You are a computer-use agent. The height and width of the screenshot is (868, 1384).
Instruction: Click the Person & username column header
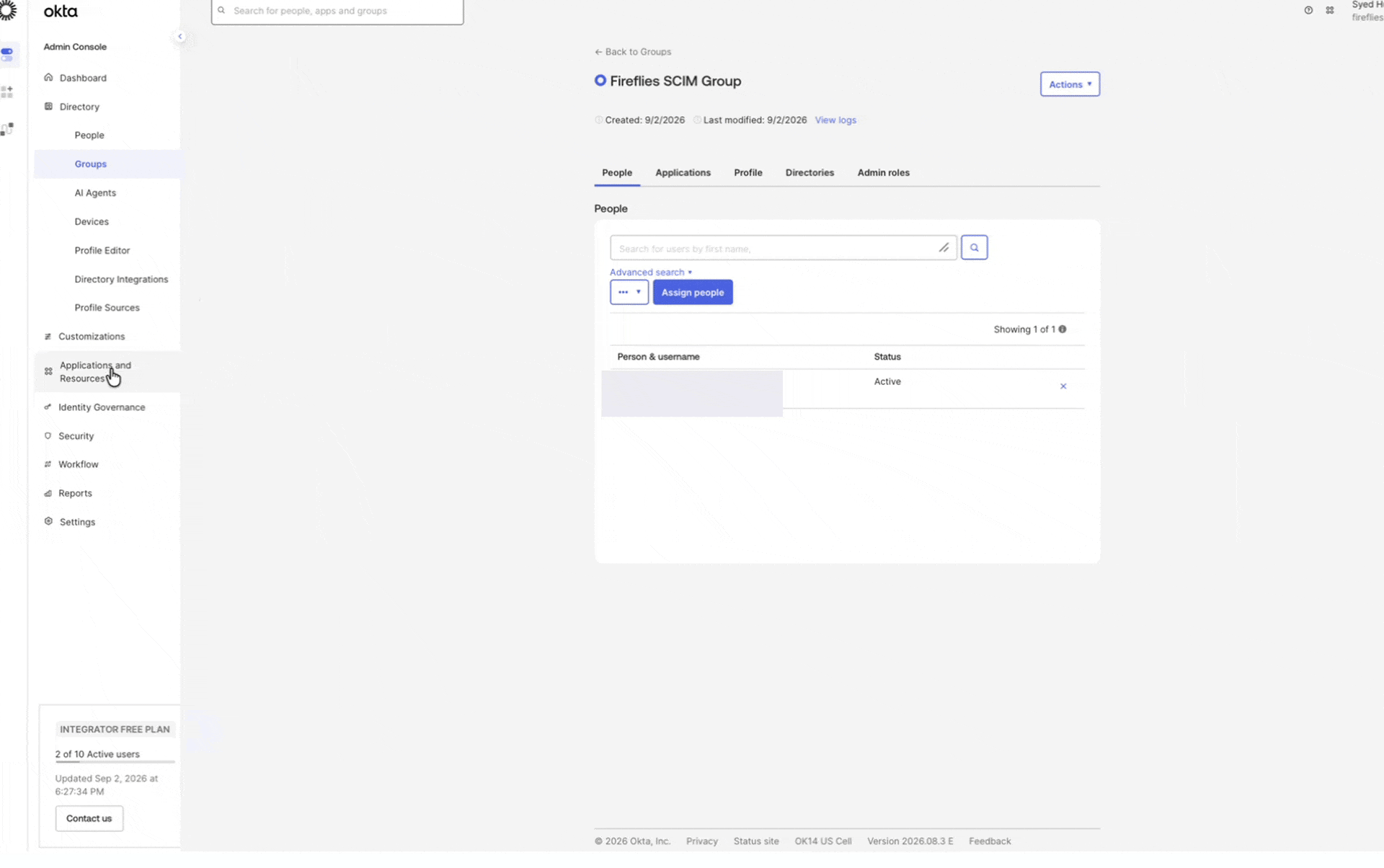pyautogui.click(x=658, y=357)
